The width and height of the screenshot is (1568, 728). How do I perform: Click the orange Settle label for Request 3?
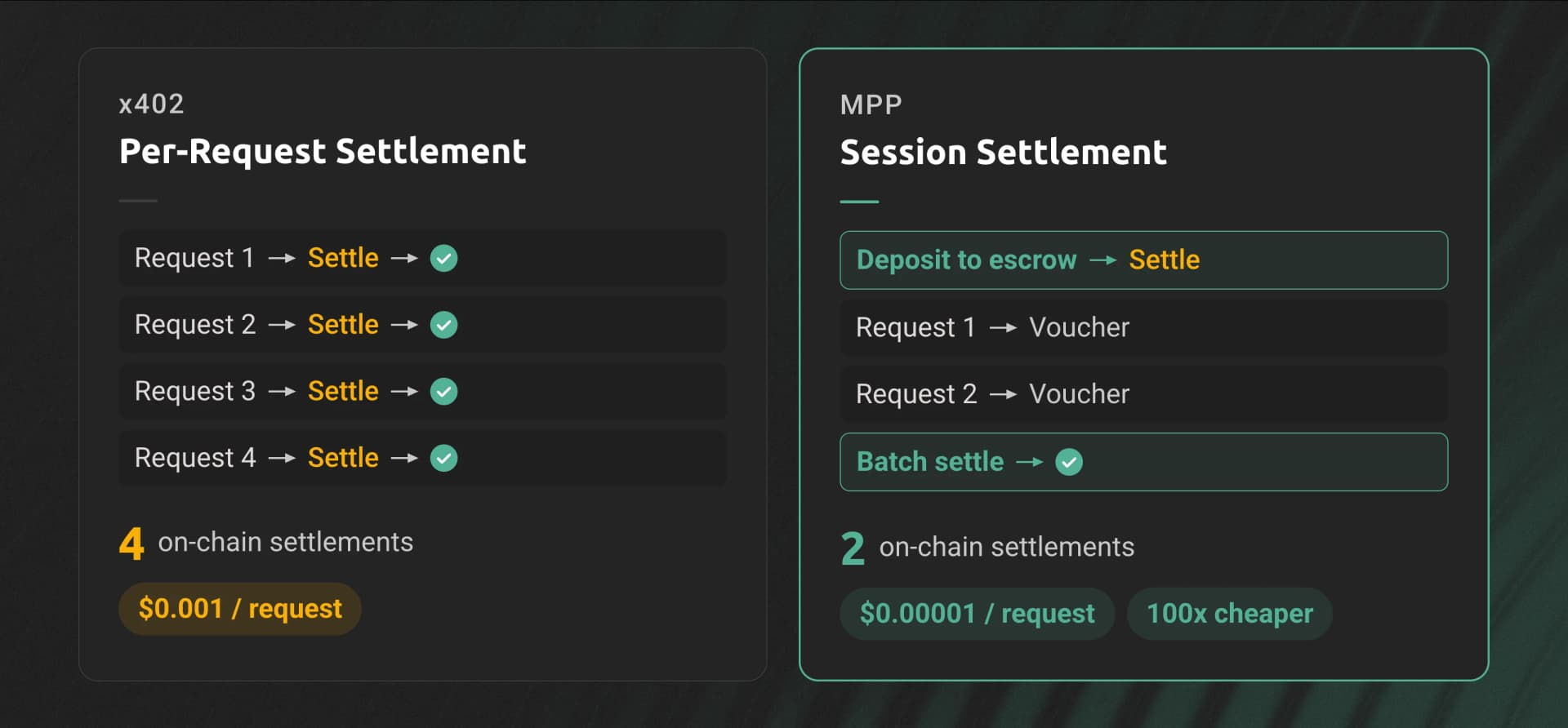tap(343, 392)
